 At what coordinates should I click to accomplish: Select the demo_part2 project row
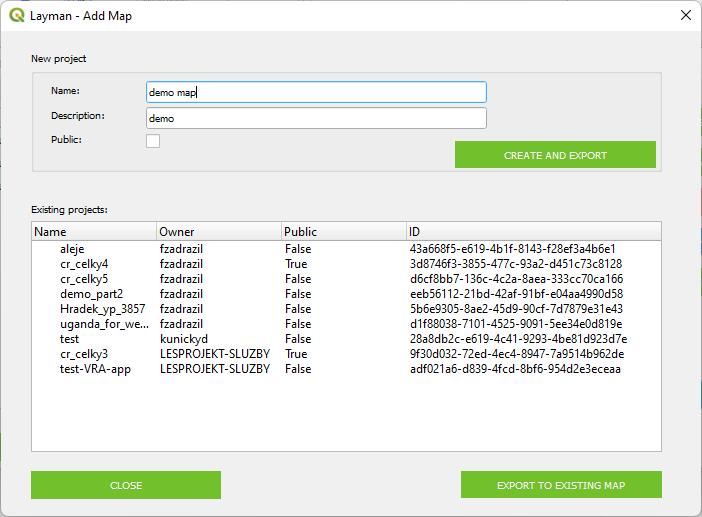(x=346, y=294)
